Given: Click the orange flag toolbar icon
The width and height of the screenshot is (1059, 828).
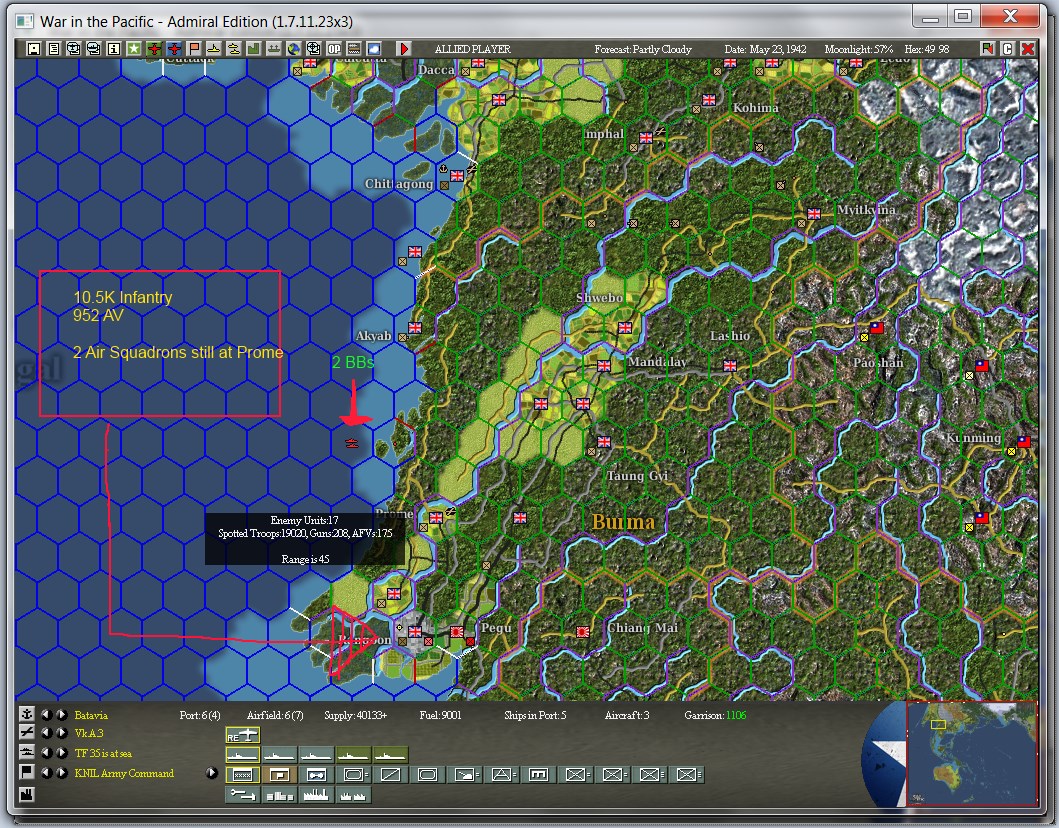Looking at the screenshot, I should click(x=194, y=49).
